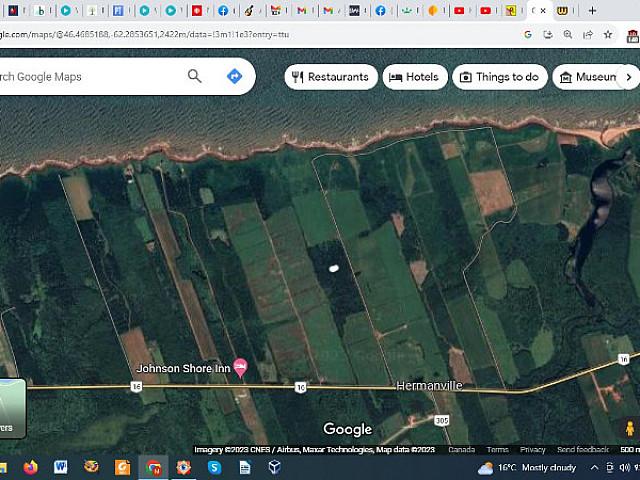Select the Museums category chip
640x480 pixels.
coord(590,77)
